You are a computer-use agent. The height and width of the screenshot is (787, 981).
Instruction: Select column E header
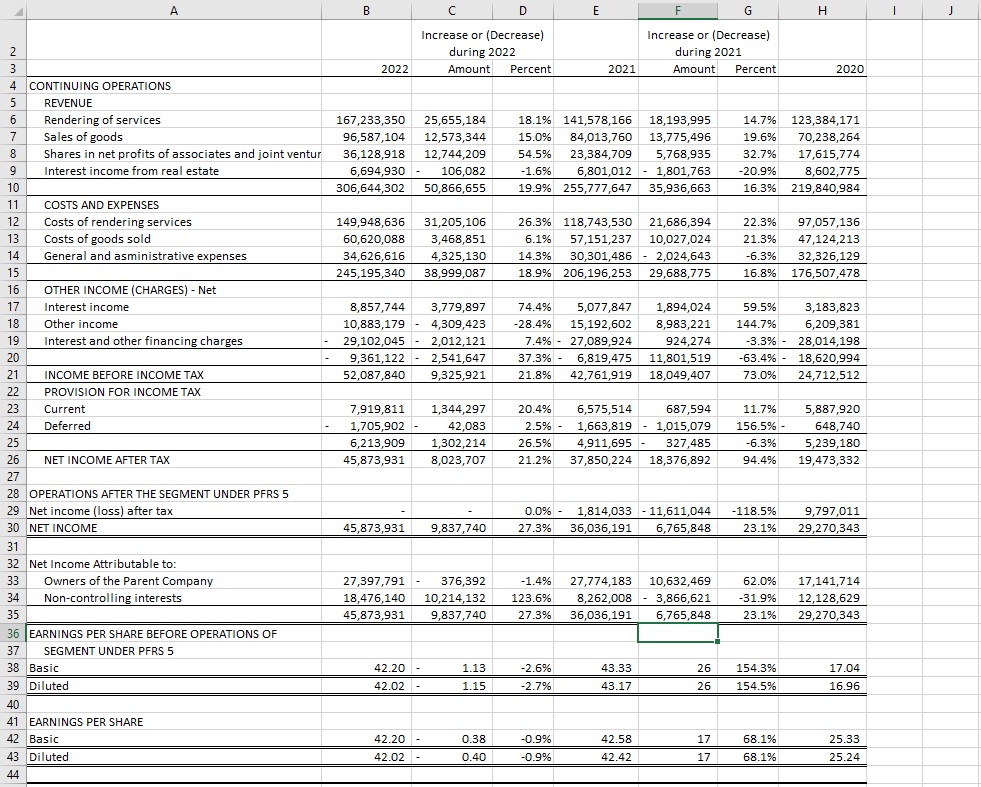click(596, 10)
